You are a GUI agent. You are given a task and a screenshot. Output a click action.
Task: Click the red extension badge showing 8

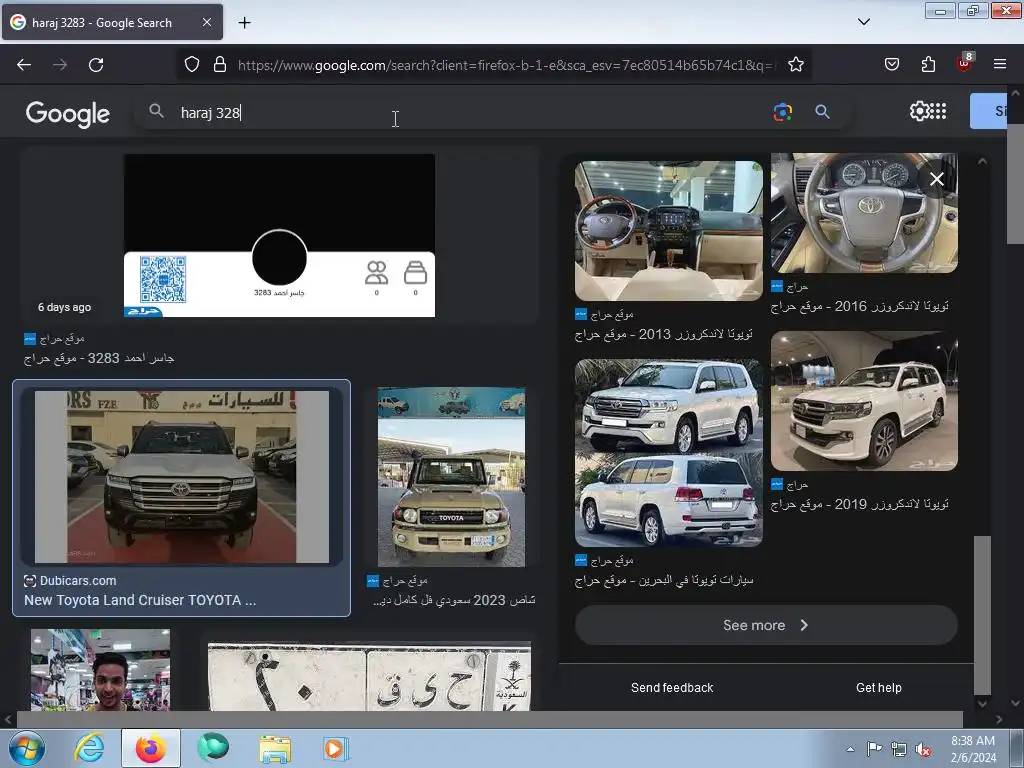(965, 63)
